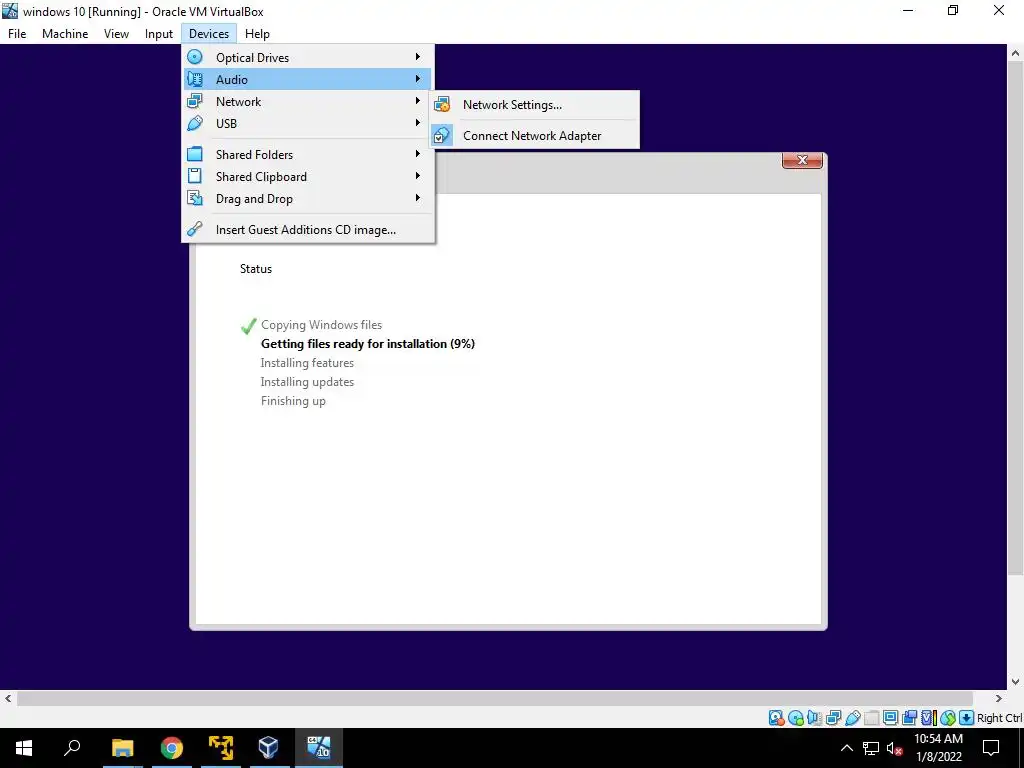
Task: Open the File menu
Action: click(17, 34)
